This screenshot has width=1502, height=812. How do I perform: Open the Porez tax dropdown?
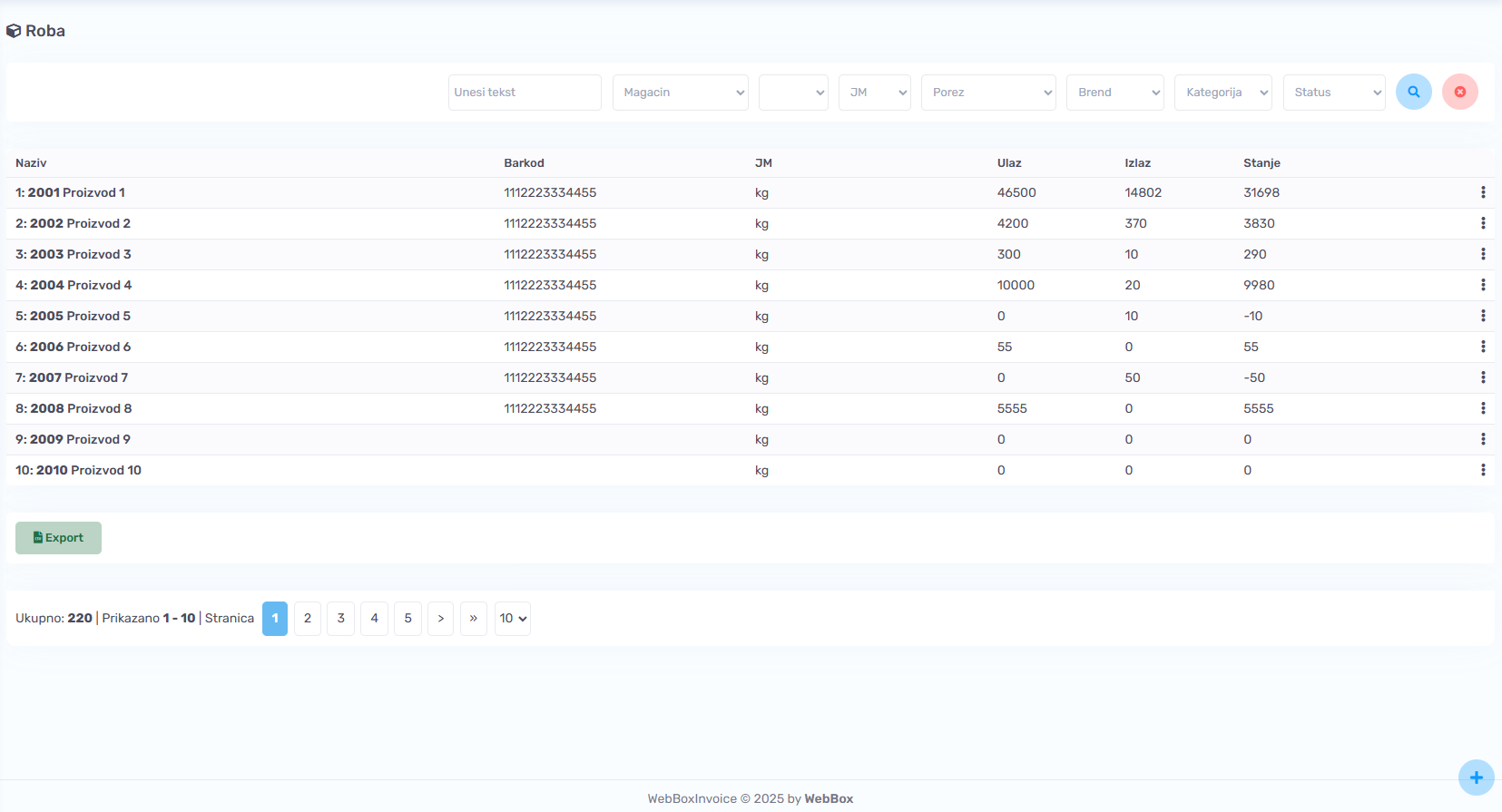coord(988,93)
